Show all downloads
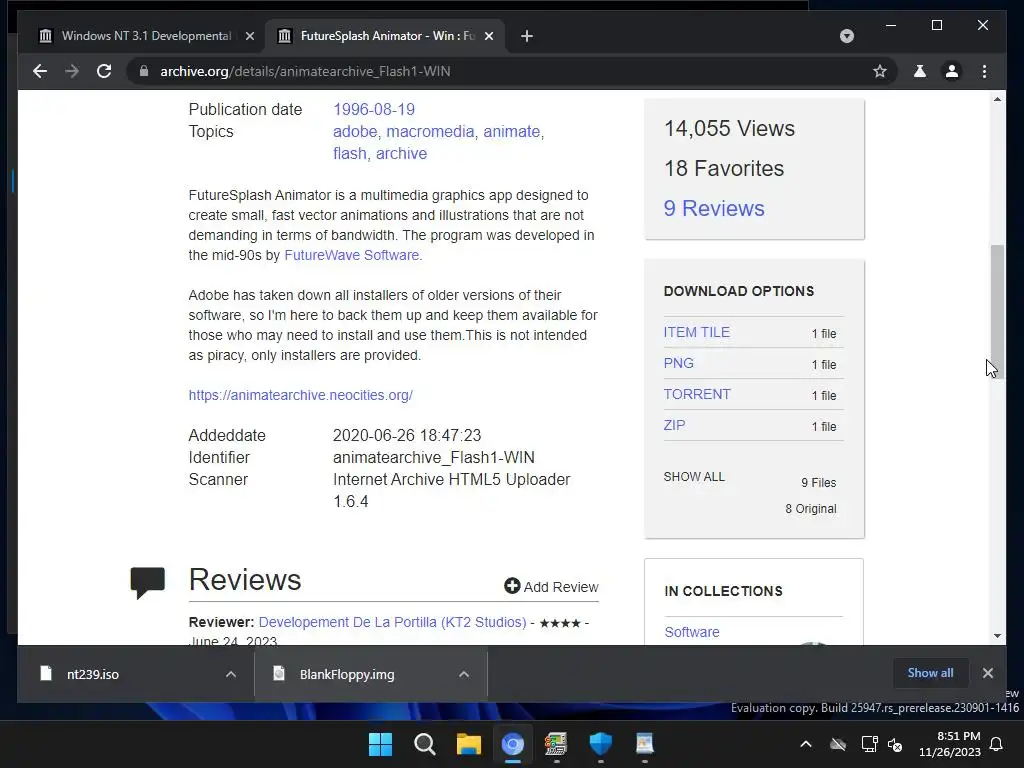This screenshot has width=1024, height=768. [930, 673]
